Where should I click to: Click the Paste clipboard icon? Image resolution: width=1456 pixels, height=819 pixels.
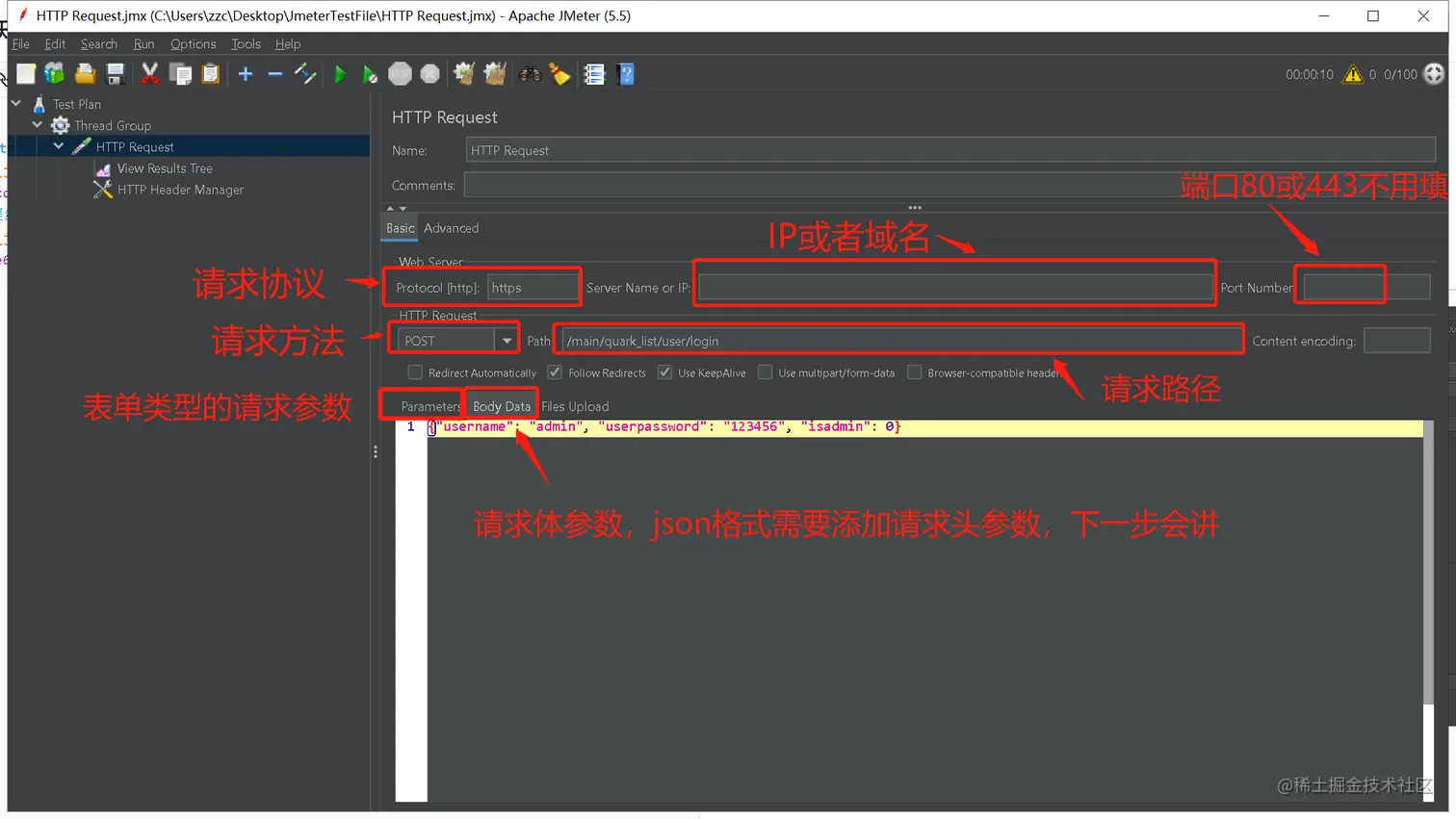click(x=210, y=74)
